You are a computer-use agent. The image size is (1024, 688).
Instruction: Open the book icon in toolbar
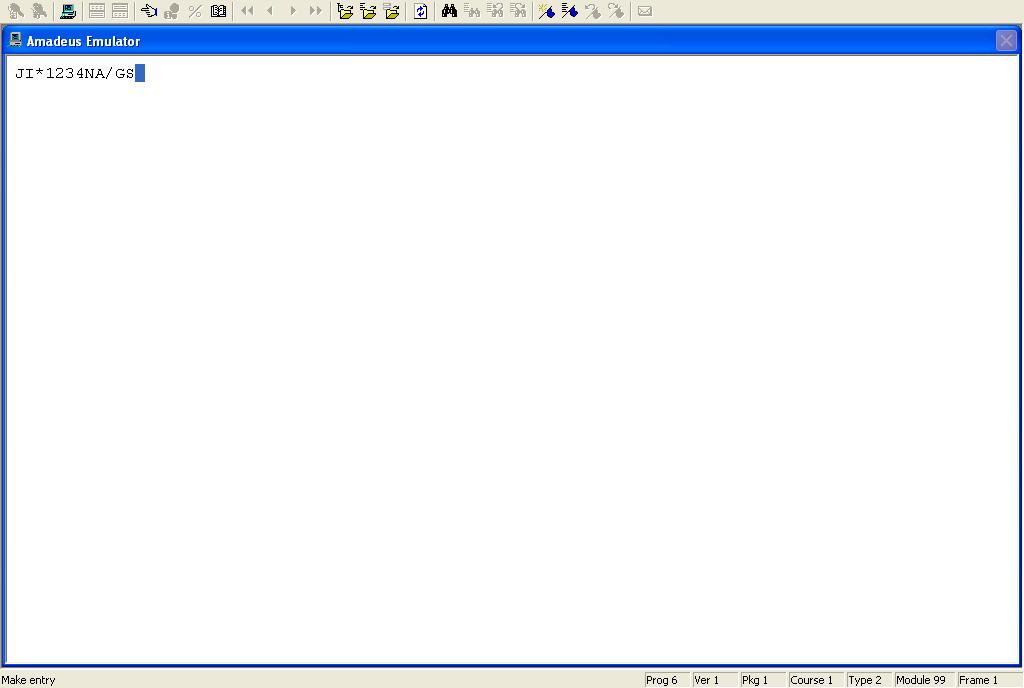(x=218, y=11)
